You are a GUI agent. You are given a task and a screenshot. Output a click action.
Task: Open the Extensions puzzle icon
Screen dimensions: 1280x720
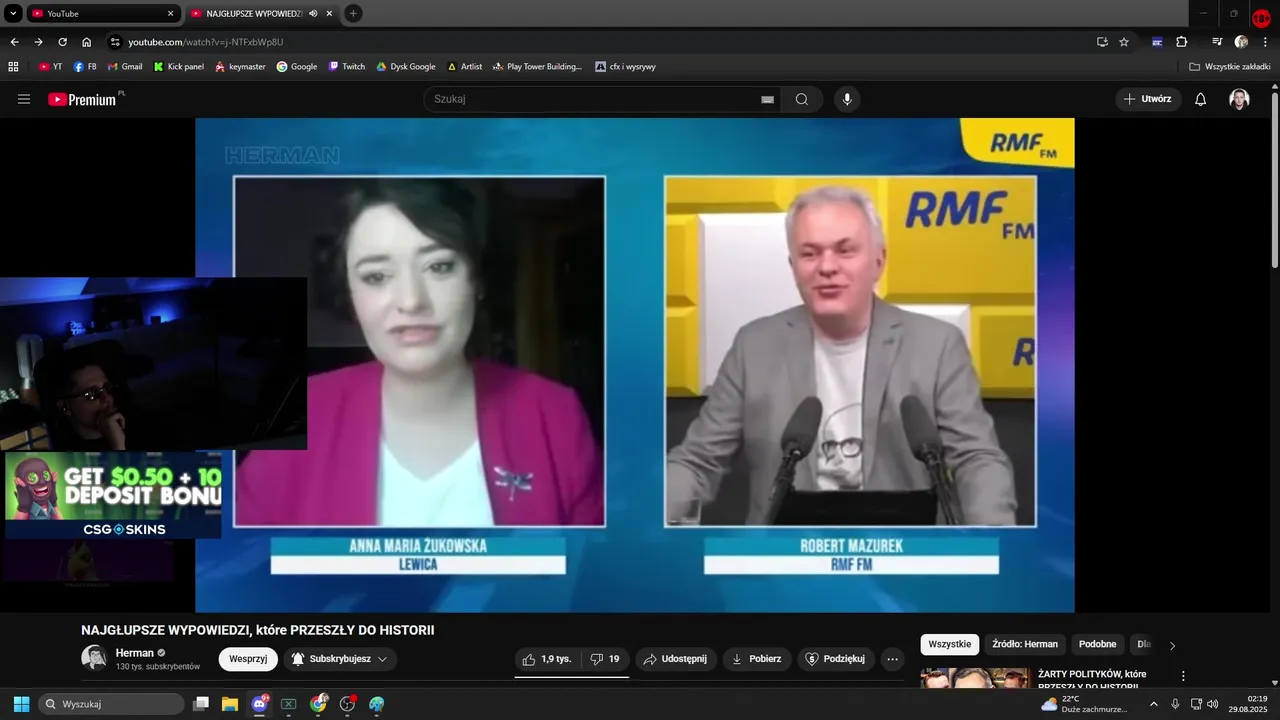[1181, 42]
